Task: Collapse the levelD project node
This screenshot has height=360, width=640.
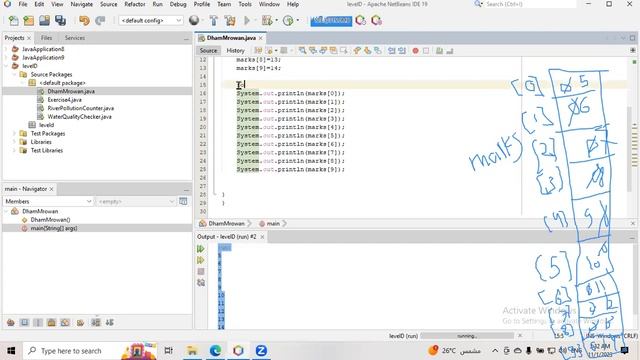Action: pyautogui.click(x=6, y=66)
